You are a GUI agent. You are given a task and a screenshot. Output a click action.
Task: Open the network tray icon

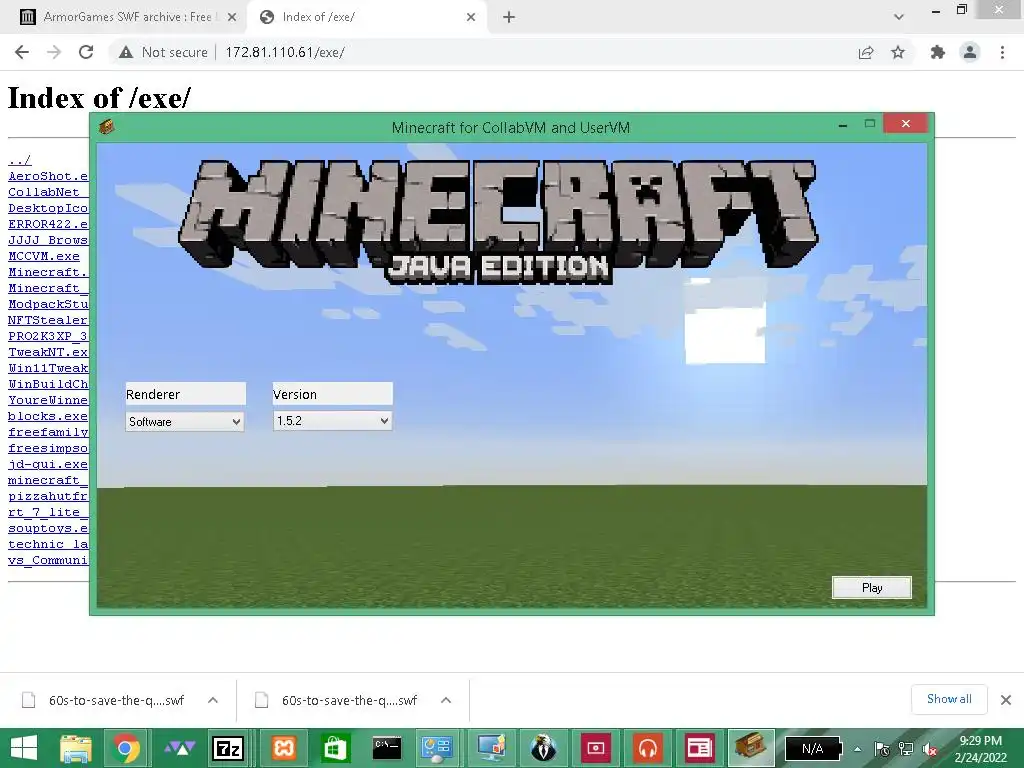point(906,749)
